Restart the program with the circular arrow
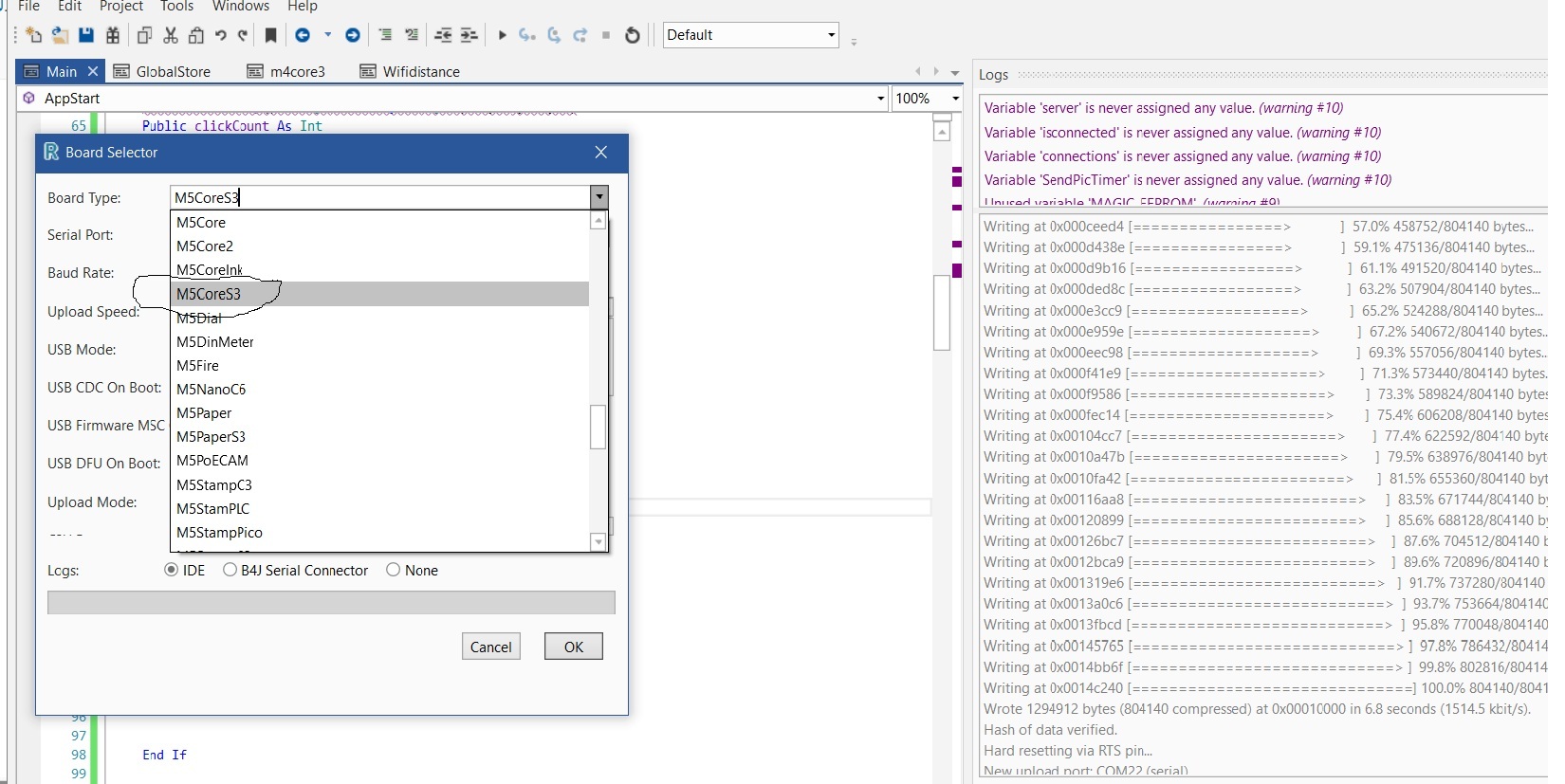 point(633,35)
